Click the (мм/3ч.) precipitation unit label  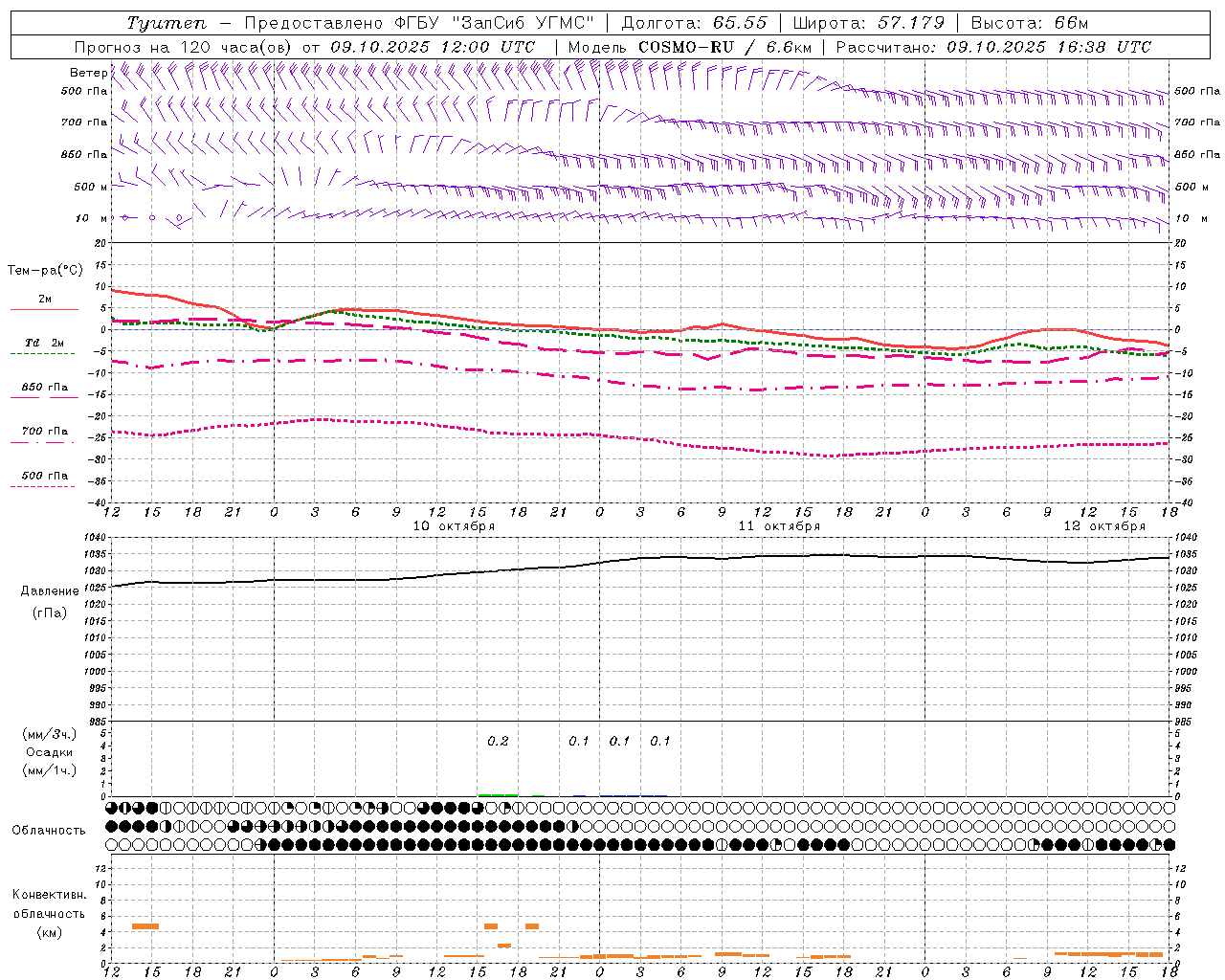click(x=50, y=735)
